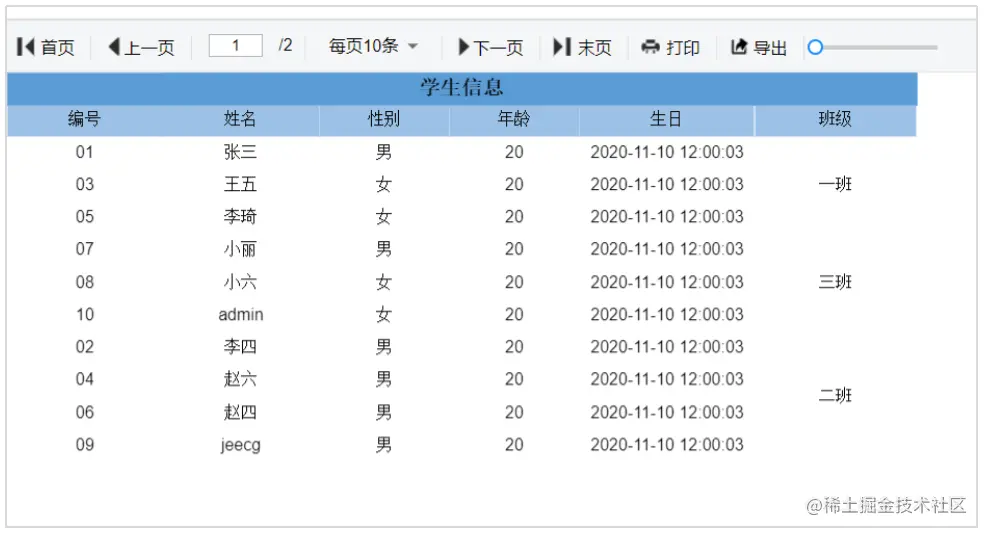Click the birthday cell in 张三's row
The height and width of the screenshot is (533, 984).
pyautogui.click(x=667, y=152)
